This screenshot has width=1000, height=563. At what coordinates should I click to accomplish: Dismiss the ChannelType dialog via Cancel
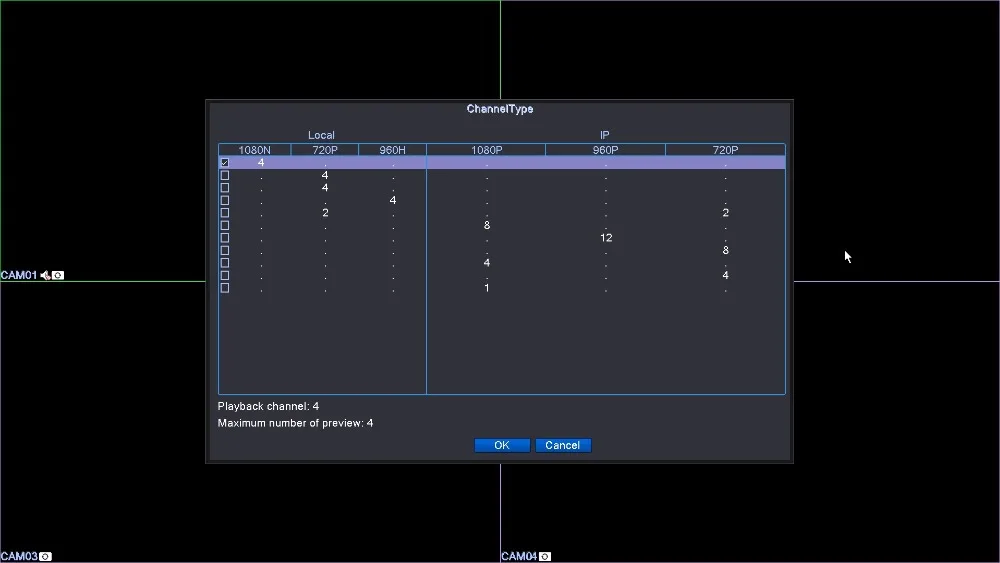pos(562,445)
